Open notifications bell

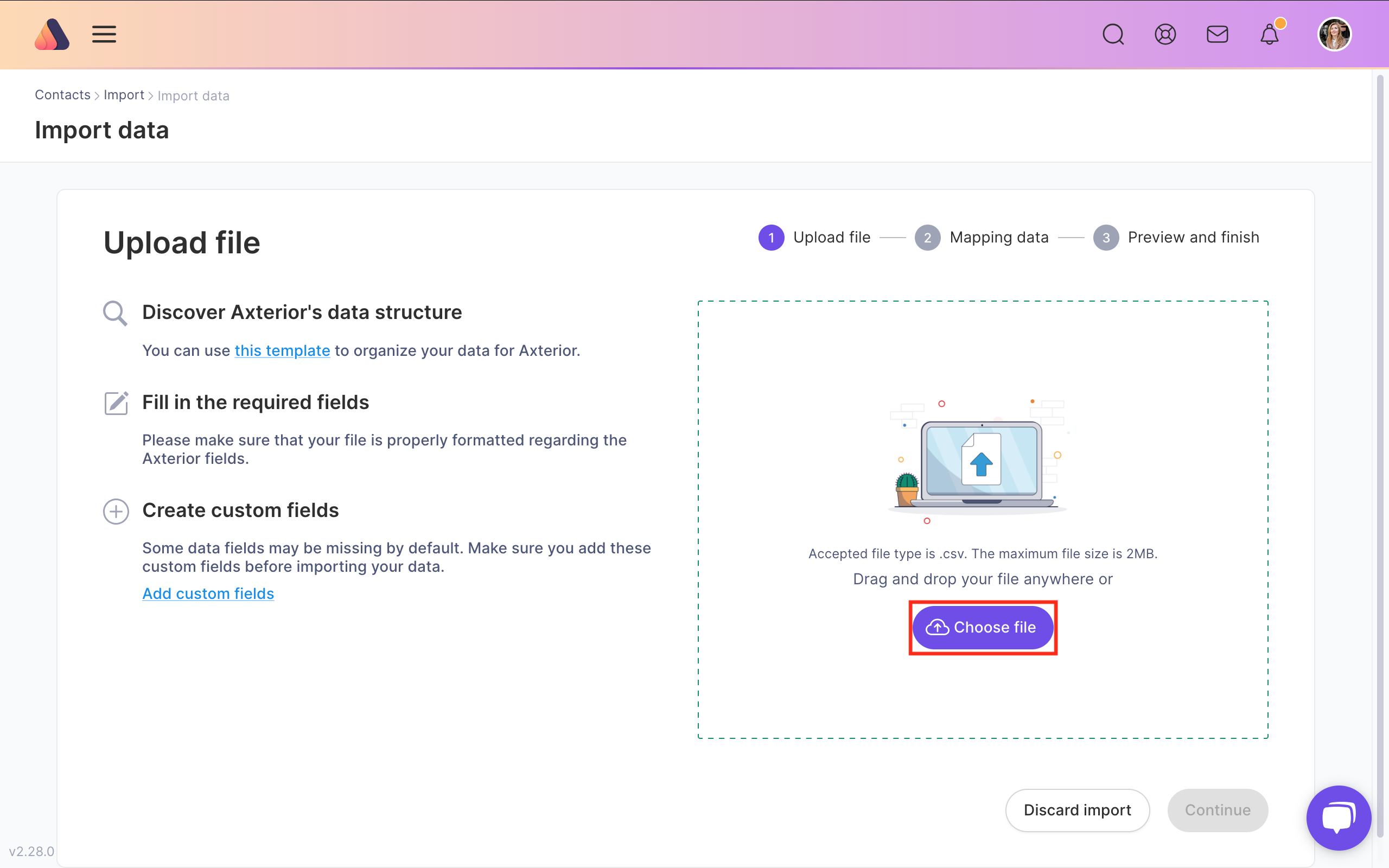(x=1270, y=34)
